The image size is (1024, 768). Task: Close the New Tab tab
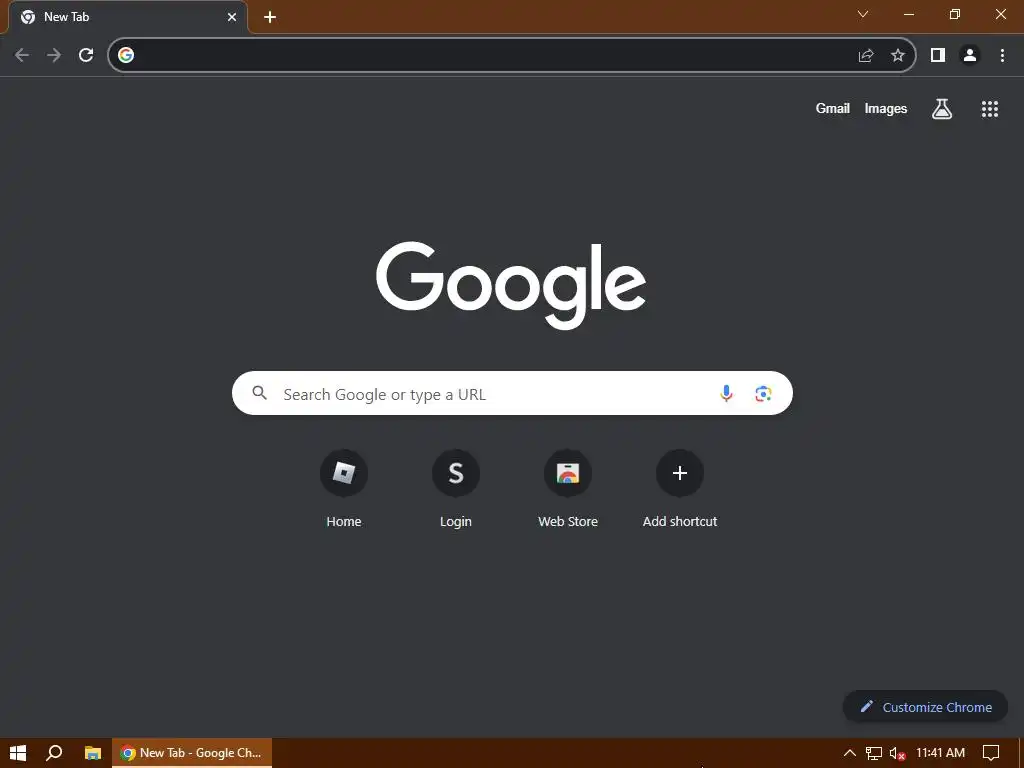tap(232, 17)
